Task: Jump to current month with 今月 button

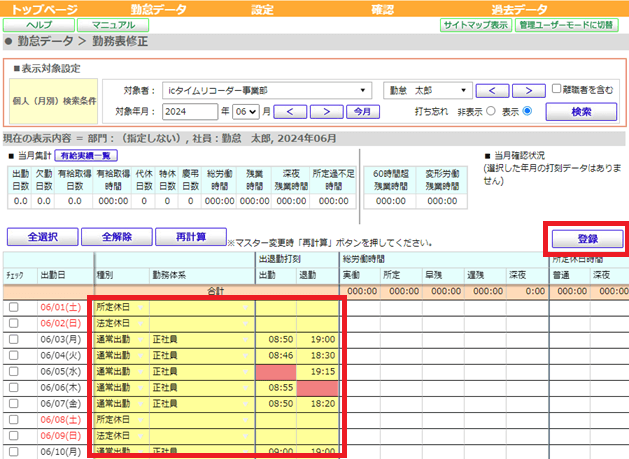Action: tap(363, 112)
